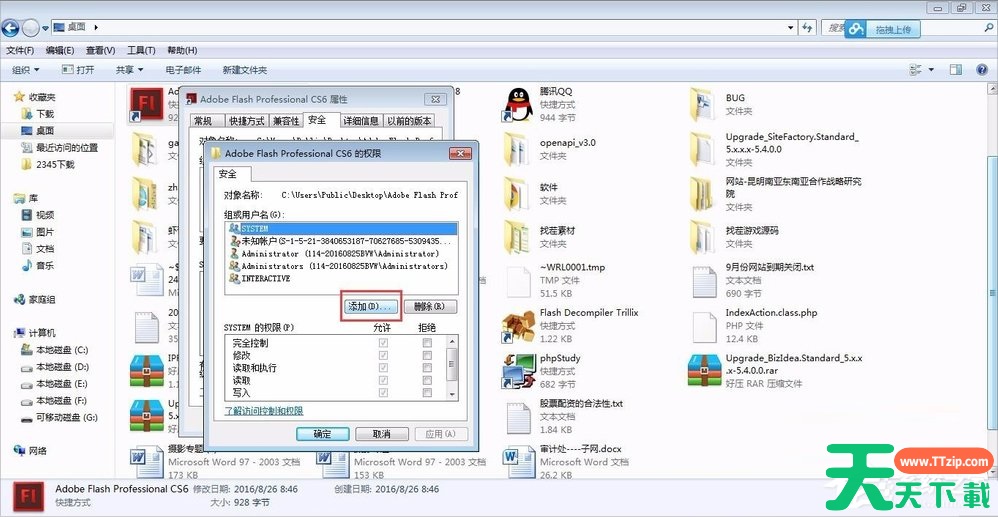Click the 打开 toolbar button
Image resolution: width=998 pixels, height=517 pixels.
[x=78, y=70]
